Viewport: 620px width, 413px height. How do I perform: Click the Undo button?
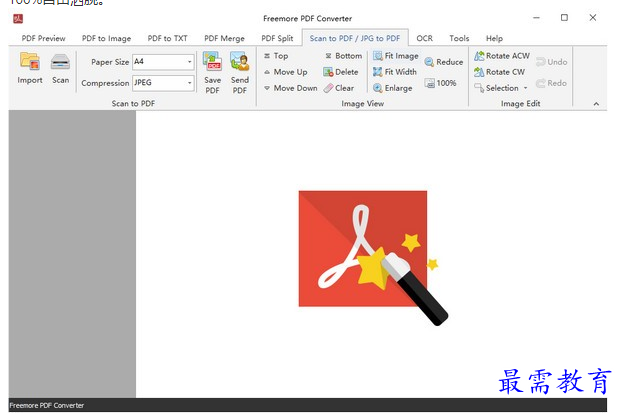[x=552, y=62]
